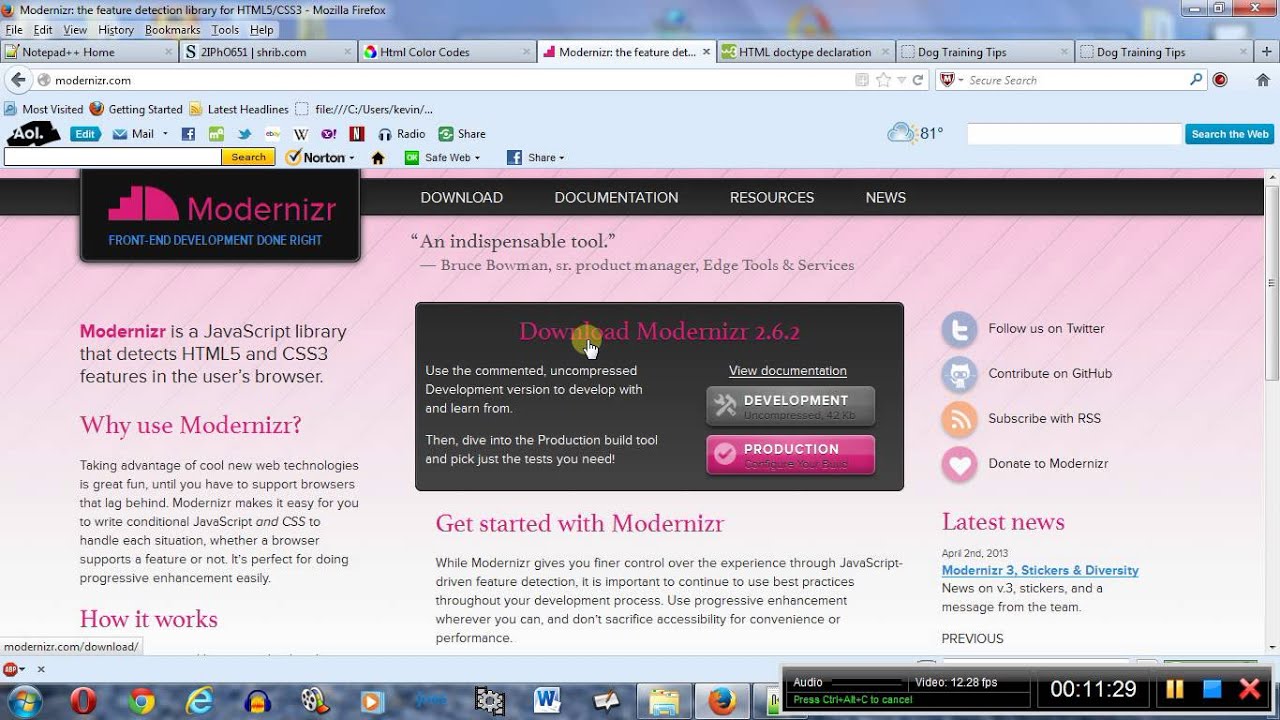The width and height of the screenshot is (1280, 720).
Task: Click DOWNLOAD in Modernizr nav bar
Action: click(x=462, y=198)
